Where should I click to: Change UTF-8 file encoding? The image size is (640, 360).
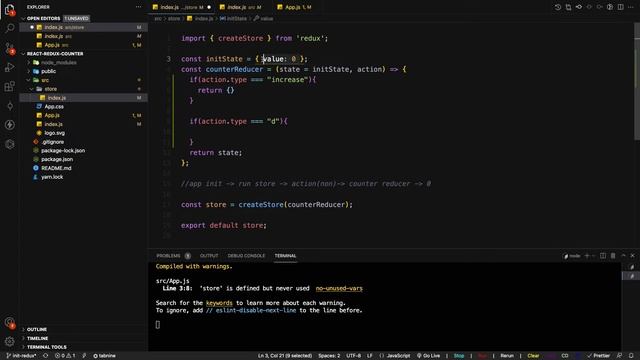(353, 356)
